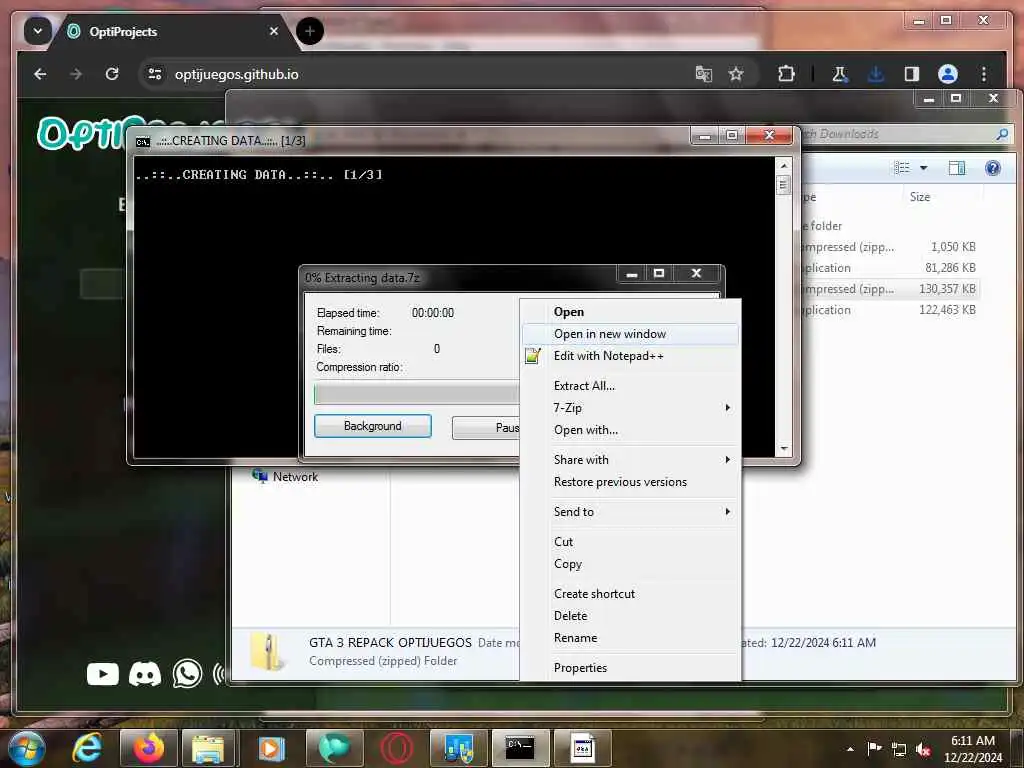Choose Open in the context menu
Image resolution: width=1024 pixels, height=768 pixels.
pyautogui.click(x=630, y=312)
